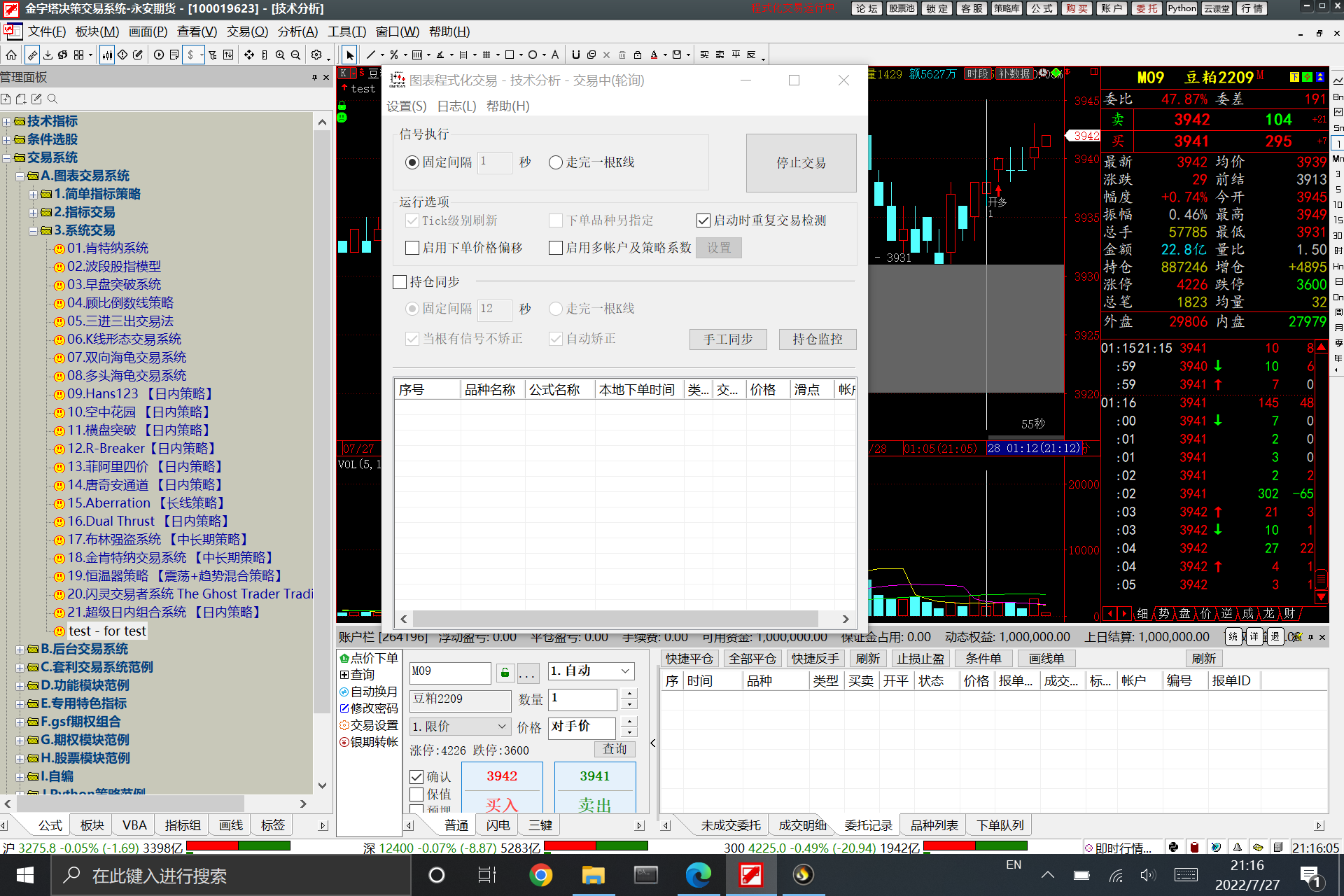Click the play circle toolbar icon
This screenshot has width=1344, height=896.
click(159, 55)
